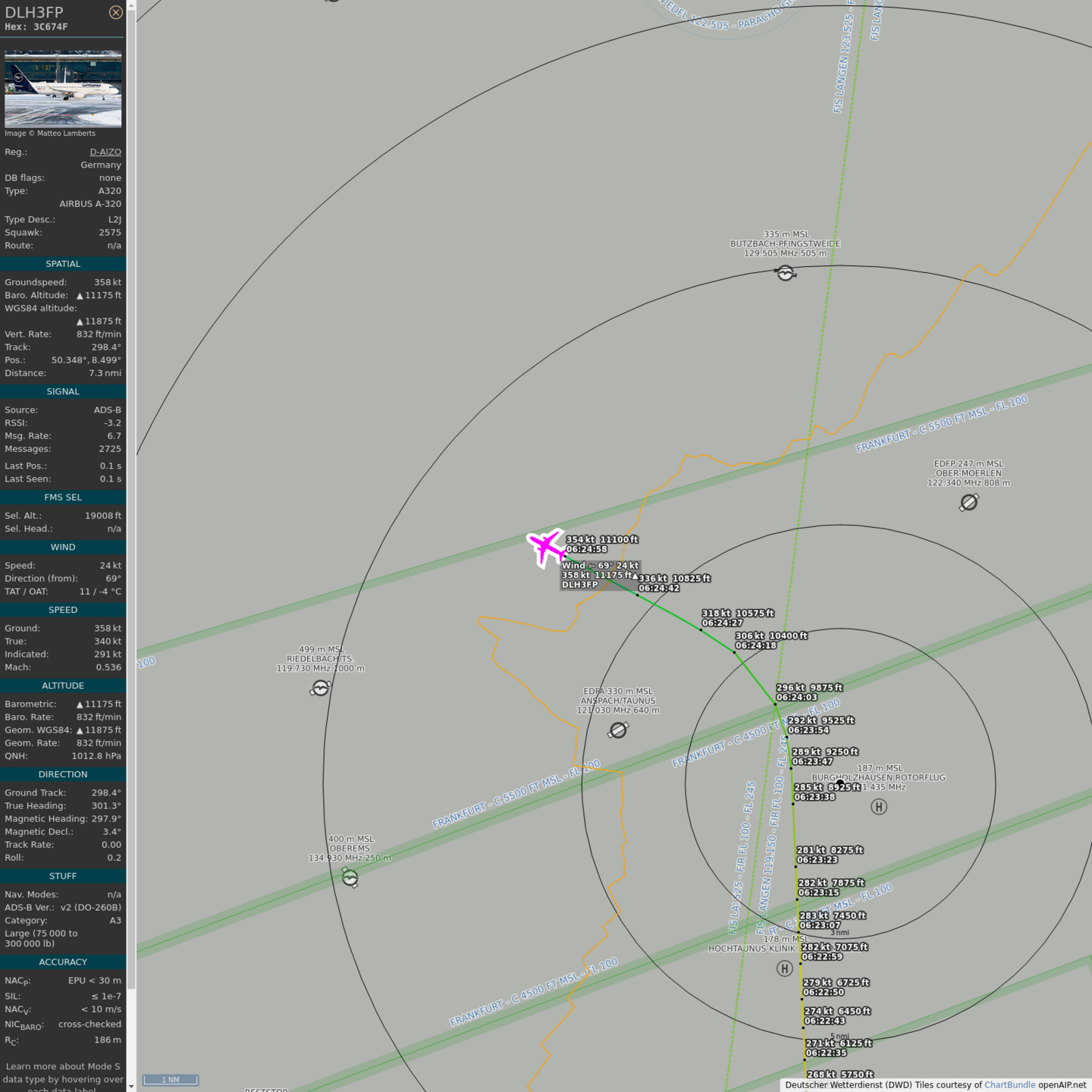This screenshot has width=1092, height=1092.
Task: Select the Hochtaunus-Klinik heliport icon
Action: click(x=785, y=968)
